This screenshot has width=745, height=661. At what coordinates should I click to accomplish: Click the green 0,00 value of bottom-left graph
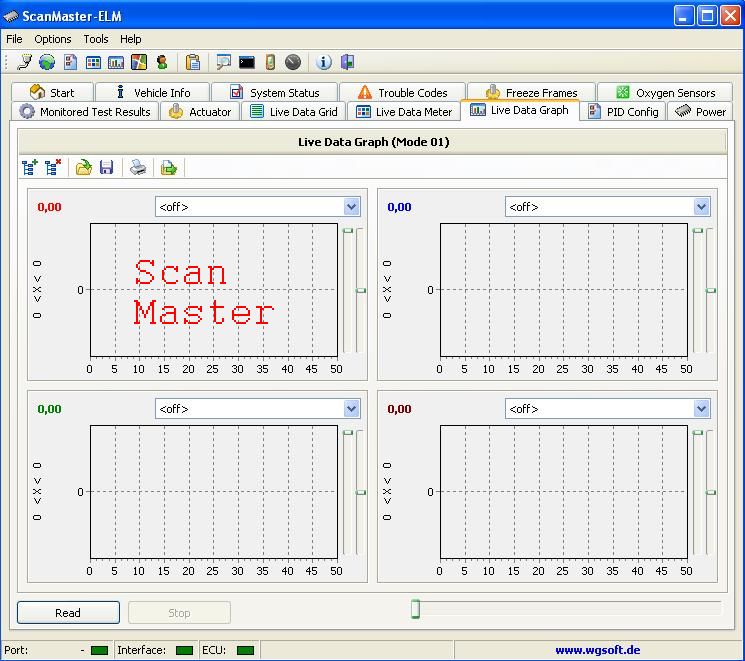coord(49,409)
